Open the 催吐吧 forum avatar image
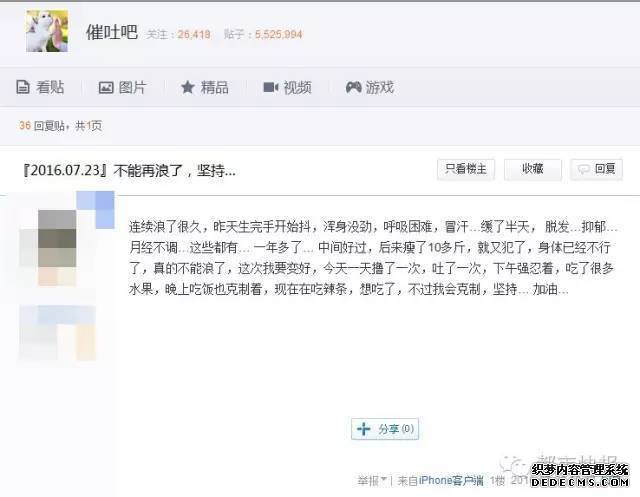The height and width of the screenshot is (497, 640). (47, 31)
